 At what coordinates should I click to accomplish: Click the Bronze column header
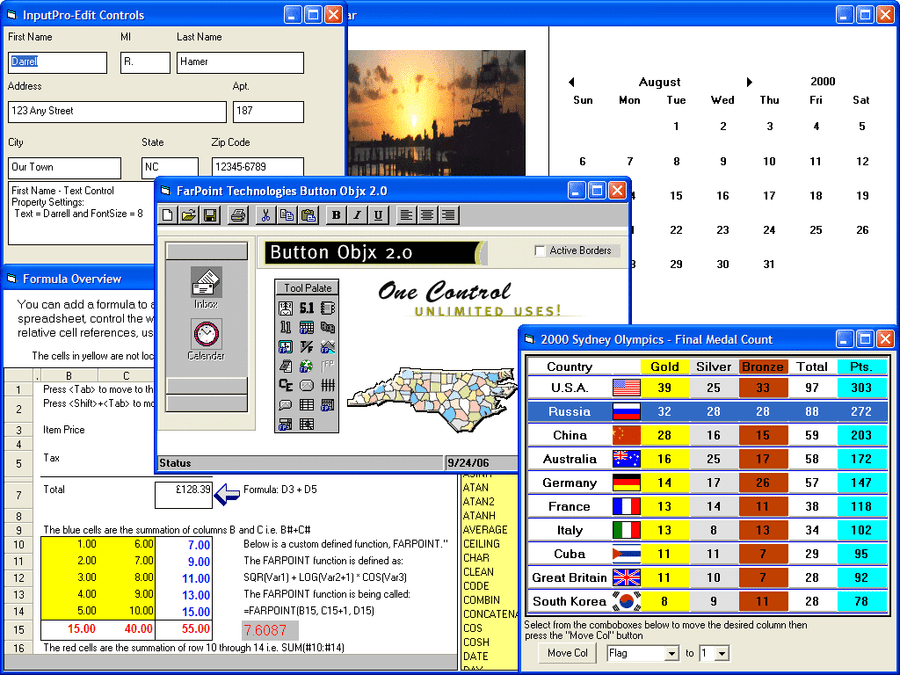(x=762, y=367)
